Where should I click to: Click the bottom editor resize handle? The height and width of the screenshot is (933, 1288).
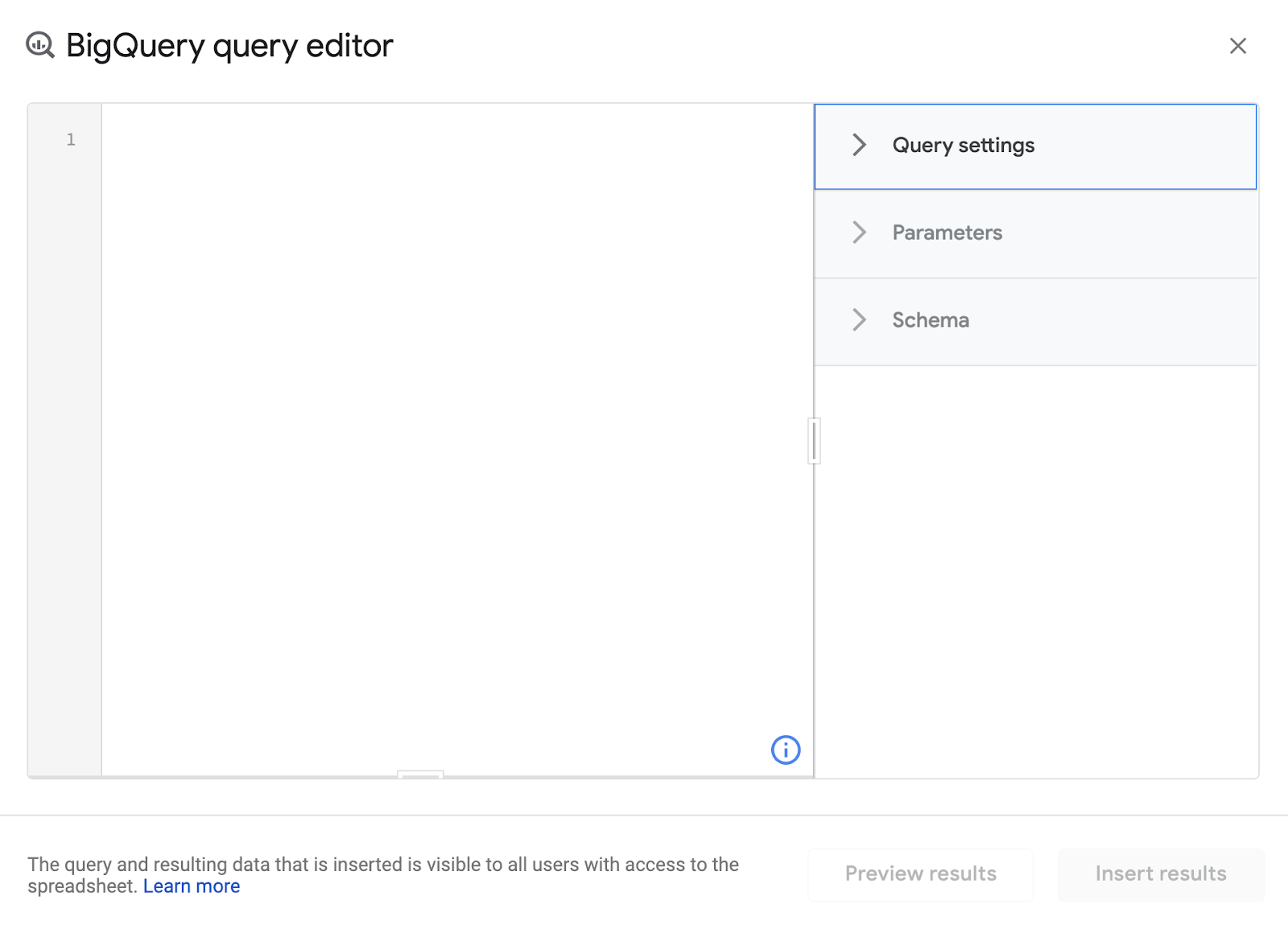pos(420,774)
